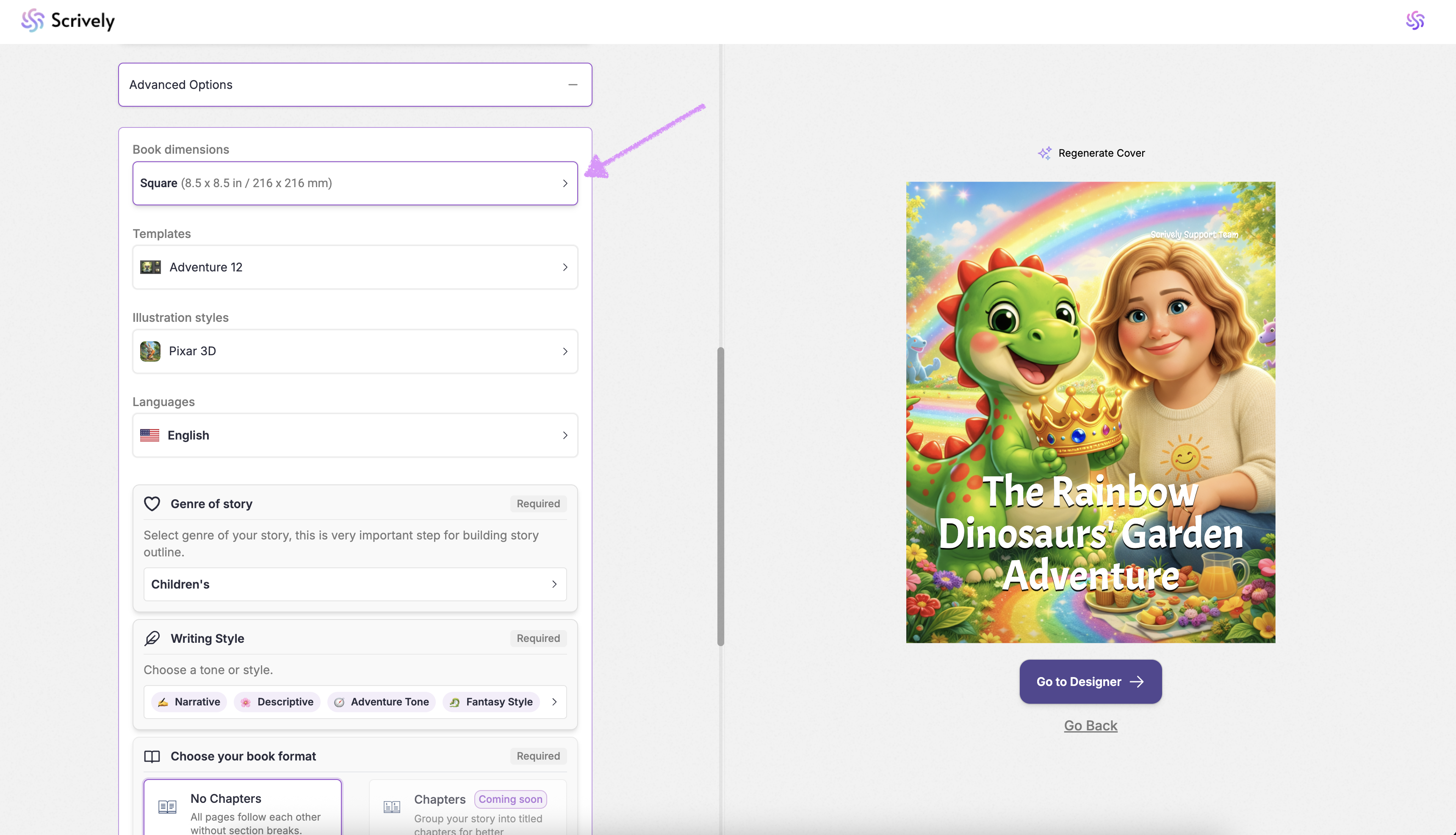
Task: Open the Book dimensions Square dropdown
Action: coord(355,183)
